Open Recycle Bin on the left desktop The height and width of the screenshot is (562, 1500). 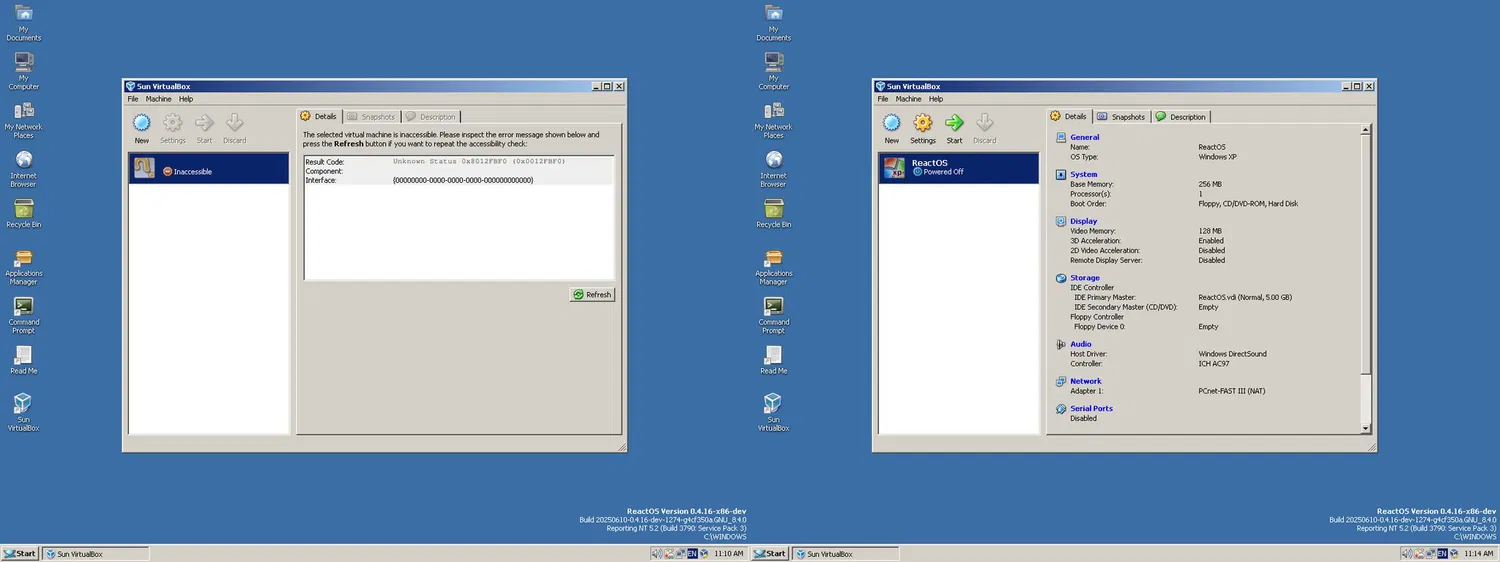(23, 214)
